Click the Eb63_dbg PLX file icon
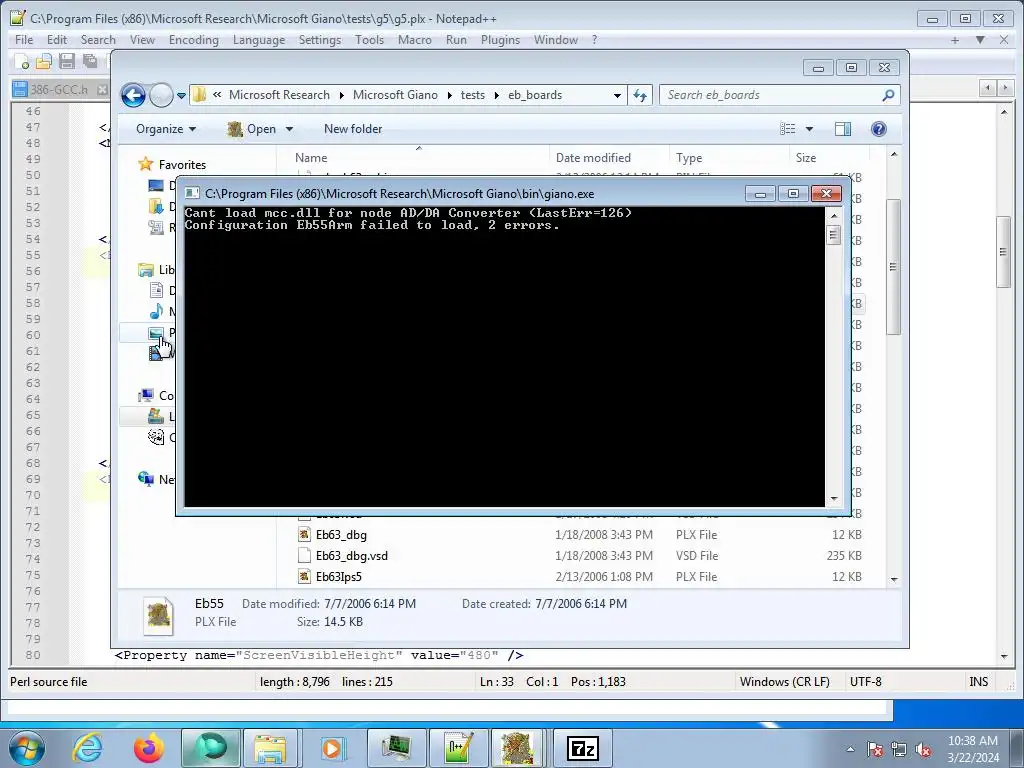 pos(304,535)
